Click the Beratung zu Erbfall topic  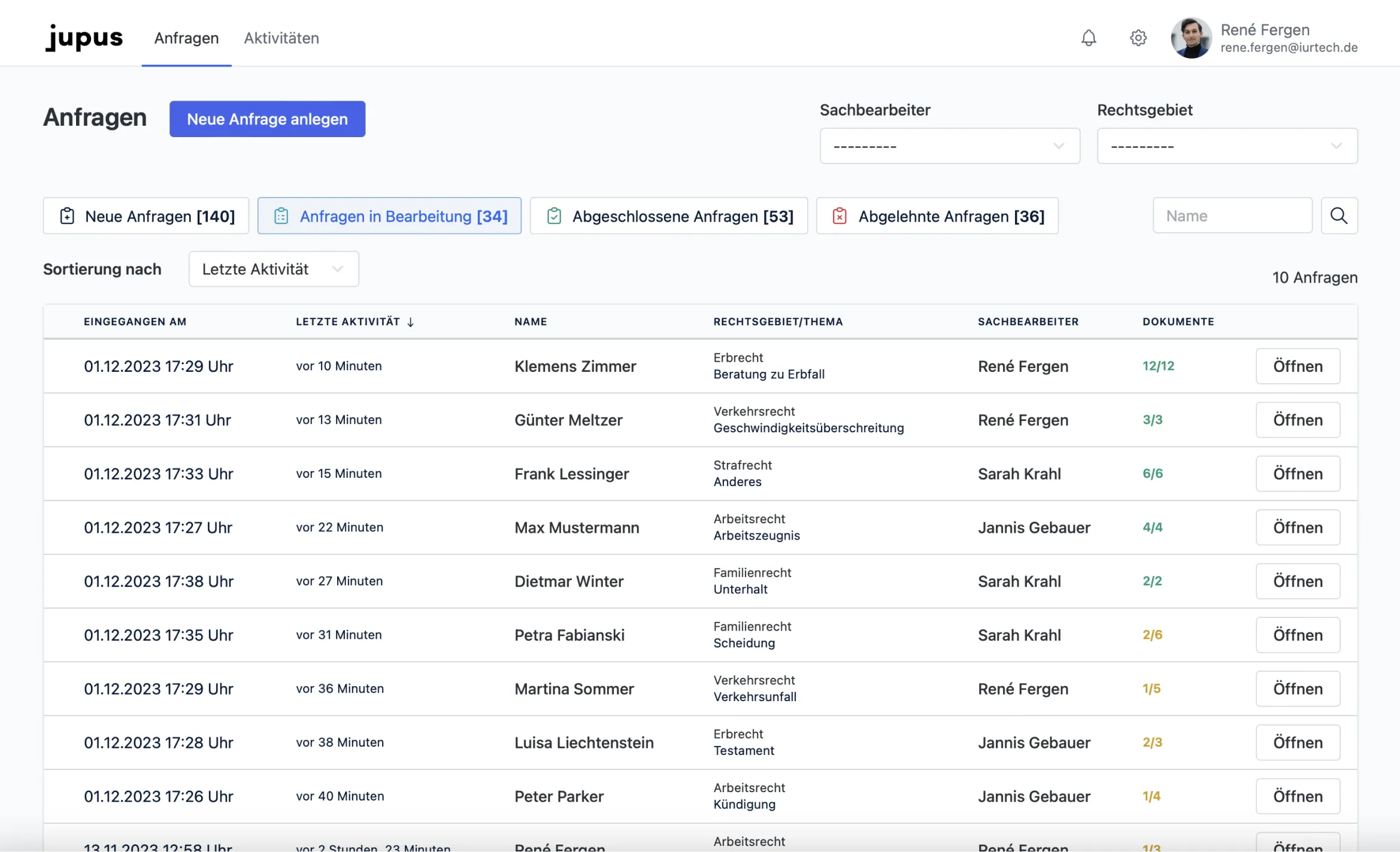pyautogui.click(x=769, y=374)
